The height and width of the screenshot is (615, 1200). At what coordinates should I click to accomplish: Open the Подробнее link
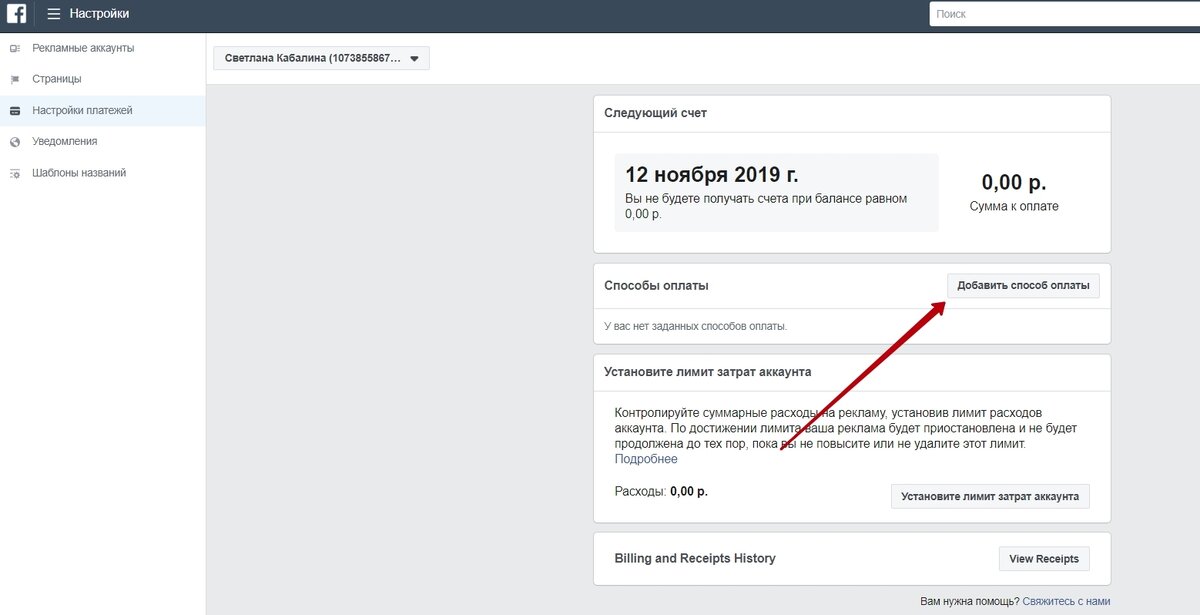click(646, 459)
